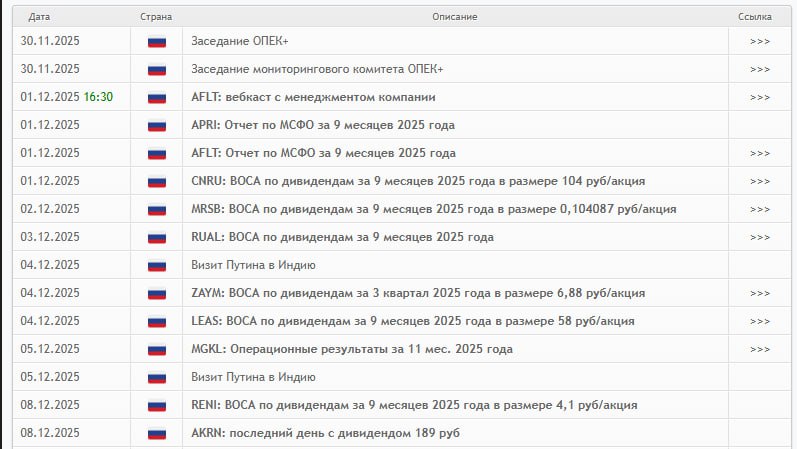Open the >>> link for MGKL operating results
Screen dimensions: 797x449
click(x=759, y=349)
